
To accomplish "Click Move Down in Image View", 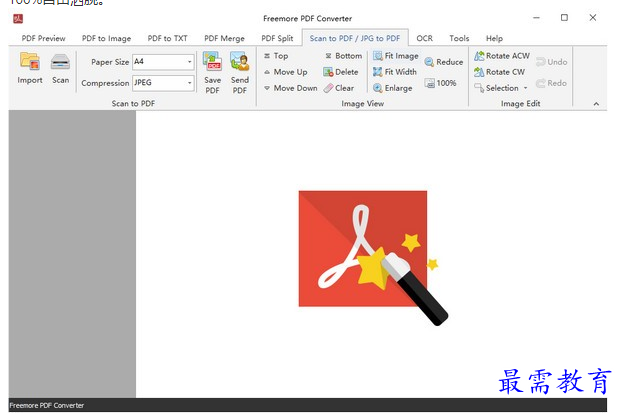I will pos(291,88).
